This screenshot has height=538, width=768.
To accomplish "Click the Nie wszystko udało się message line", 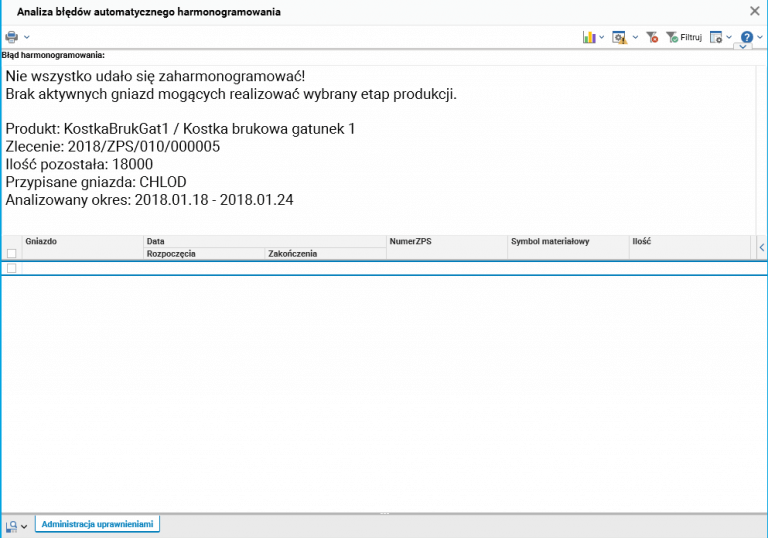I will [x=155, y=76].
